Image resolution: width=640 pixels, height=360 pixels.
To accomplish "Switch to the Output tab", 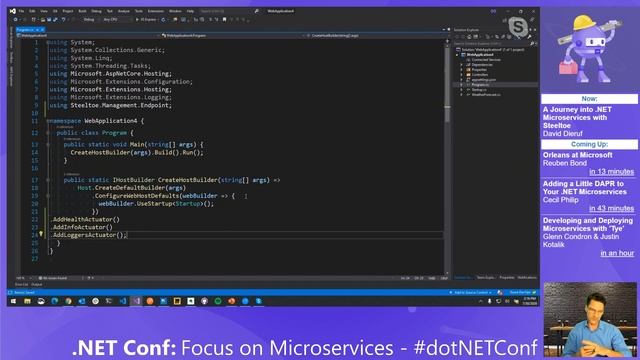I will pos(37,284).
